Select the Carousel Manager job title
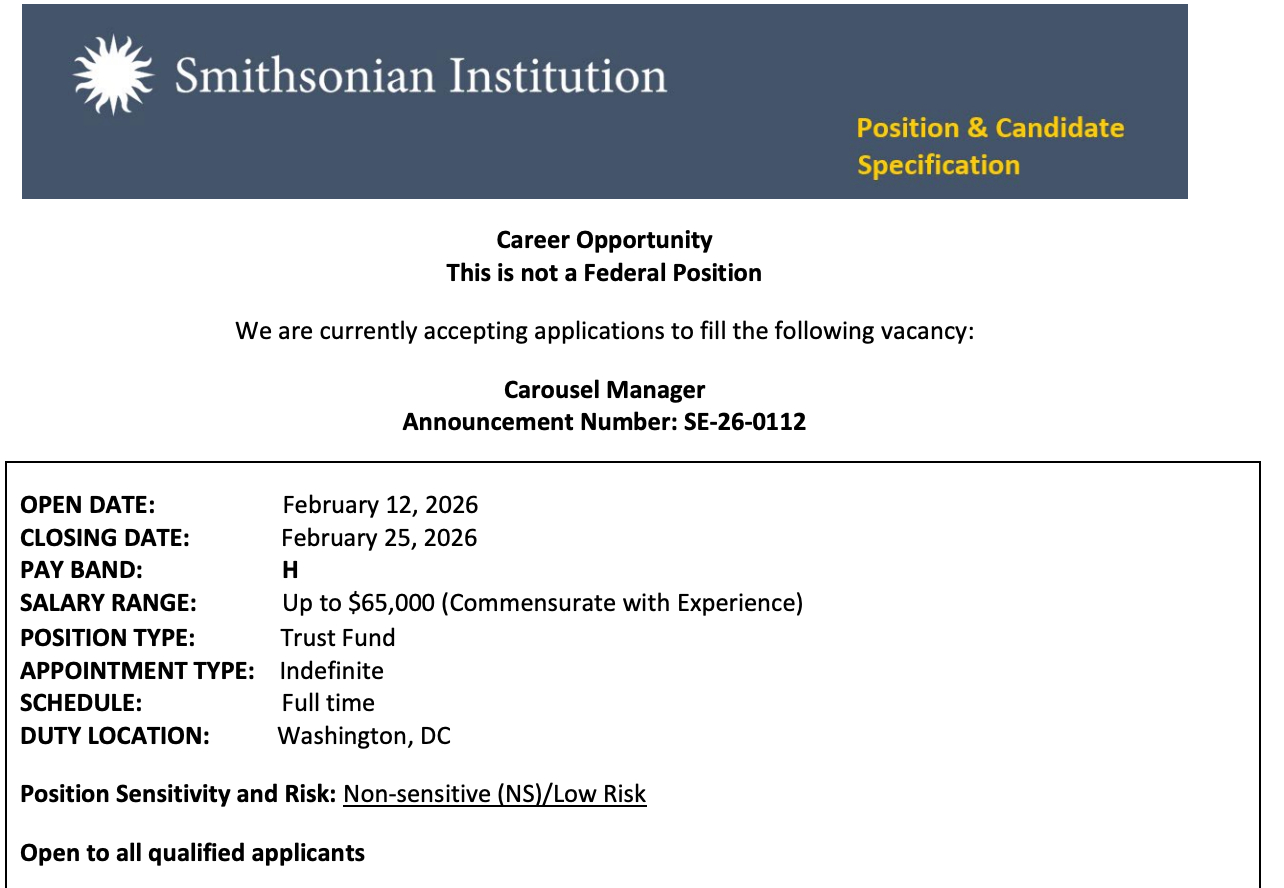This screenshot has height=888, width=1284. (x=604, y=389)
